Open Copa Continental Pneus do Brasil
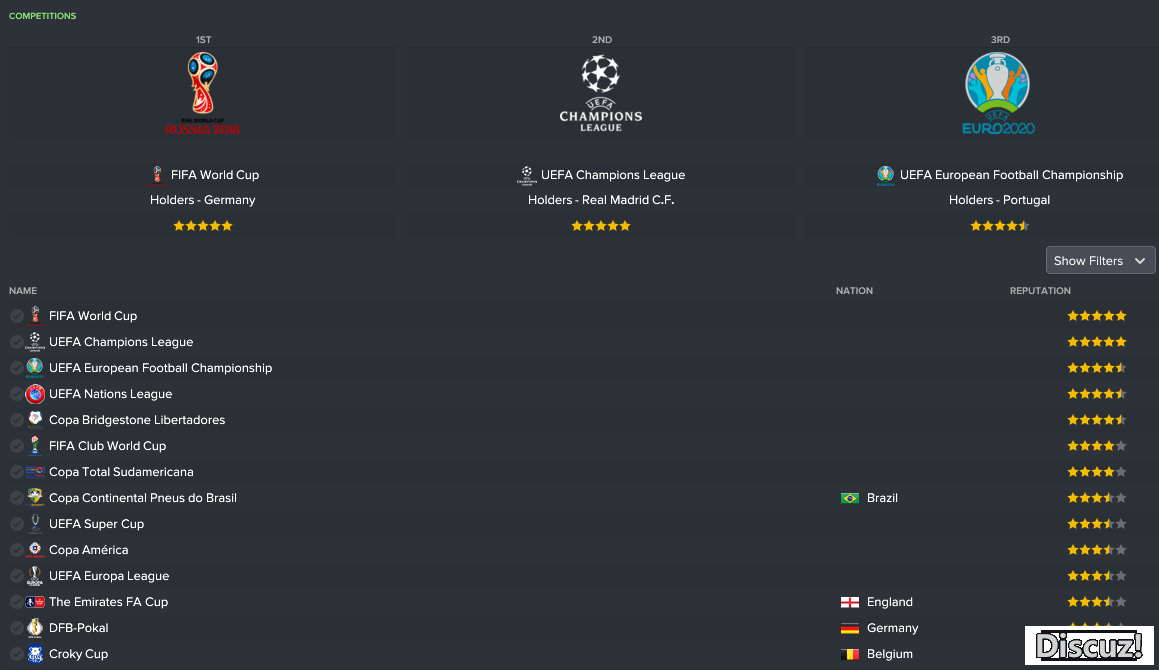This screenshot has height=670, width=1159. [143, 498]
